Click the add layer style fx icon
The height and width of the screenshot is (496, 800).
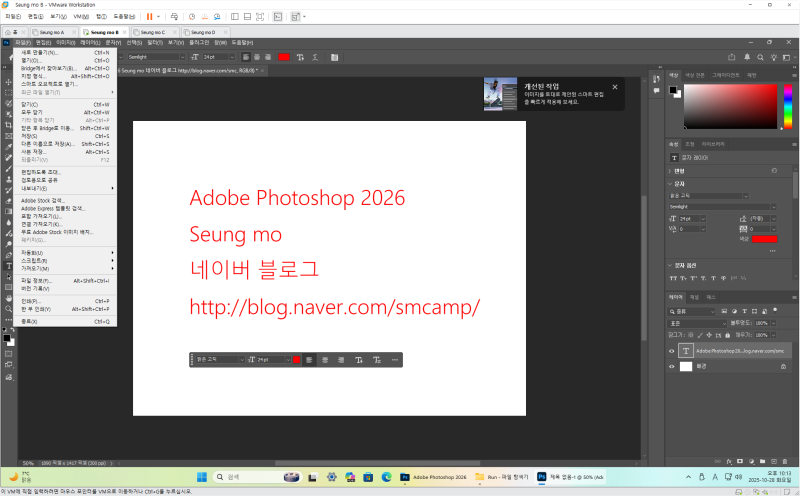click(729, 461)
